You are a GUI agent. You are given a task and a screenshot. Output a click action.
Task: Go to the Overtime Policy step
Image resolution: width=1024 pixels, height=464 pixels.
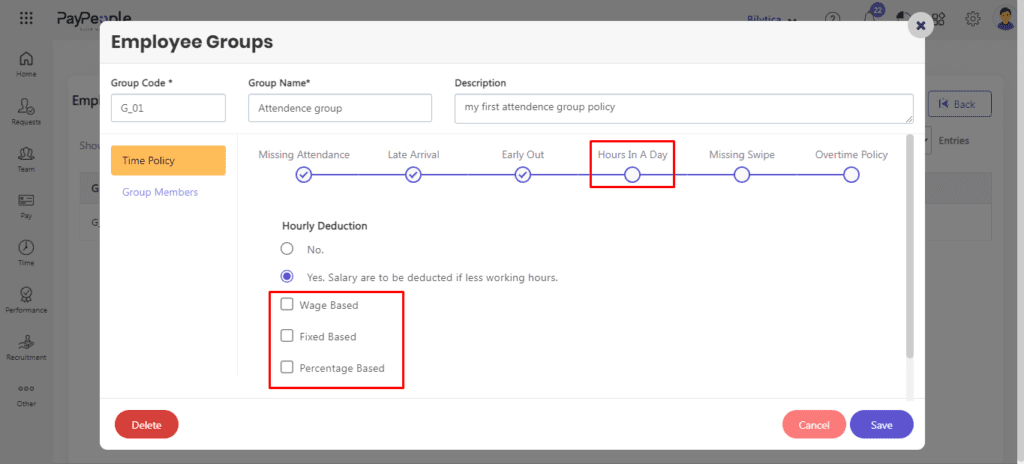pos(851,174)
